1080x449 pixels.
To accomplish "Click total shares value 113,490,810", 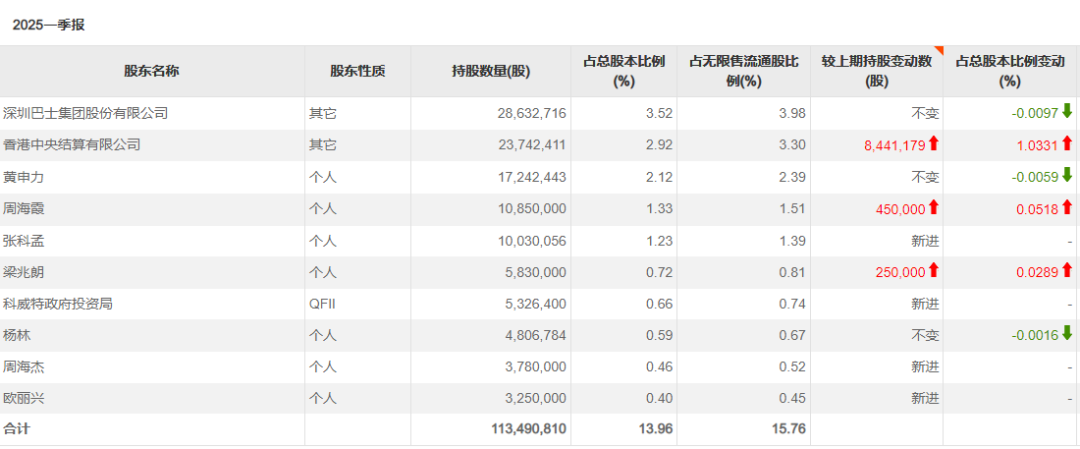I will click(529, 429).
